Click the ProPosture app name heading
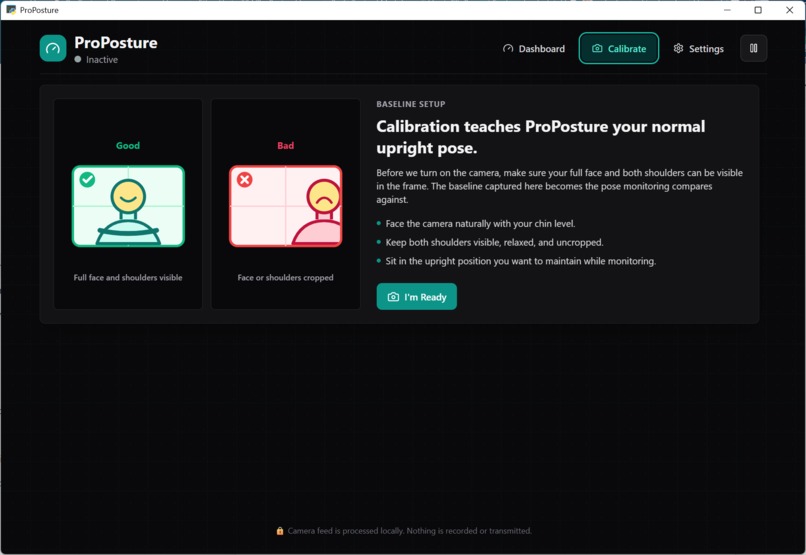The image size is (806, 555). coord(116,43)
